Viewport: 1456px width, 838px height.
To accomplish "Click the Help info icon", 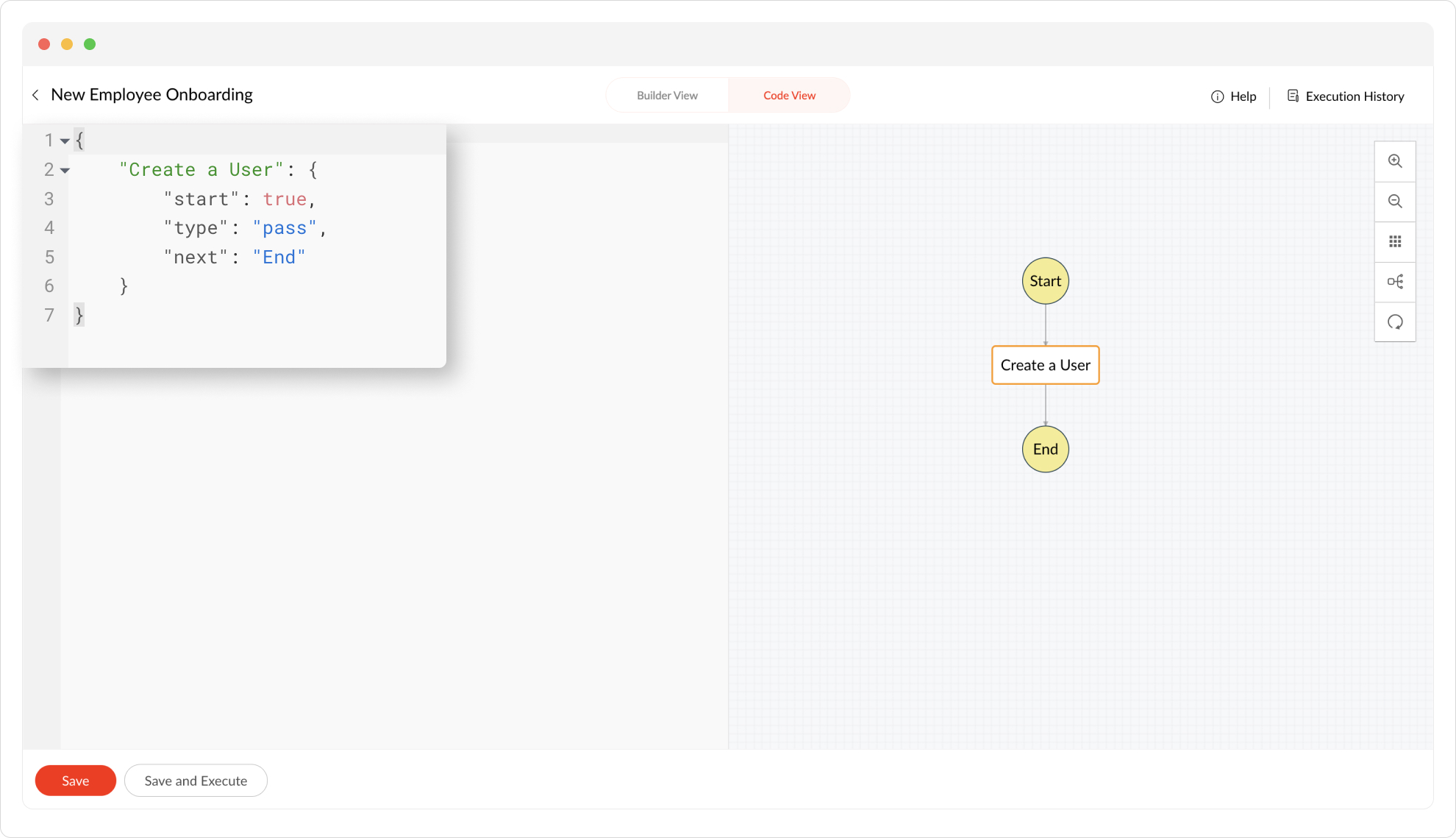I will [x=1217, y=96].
